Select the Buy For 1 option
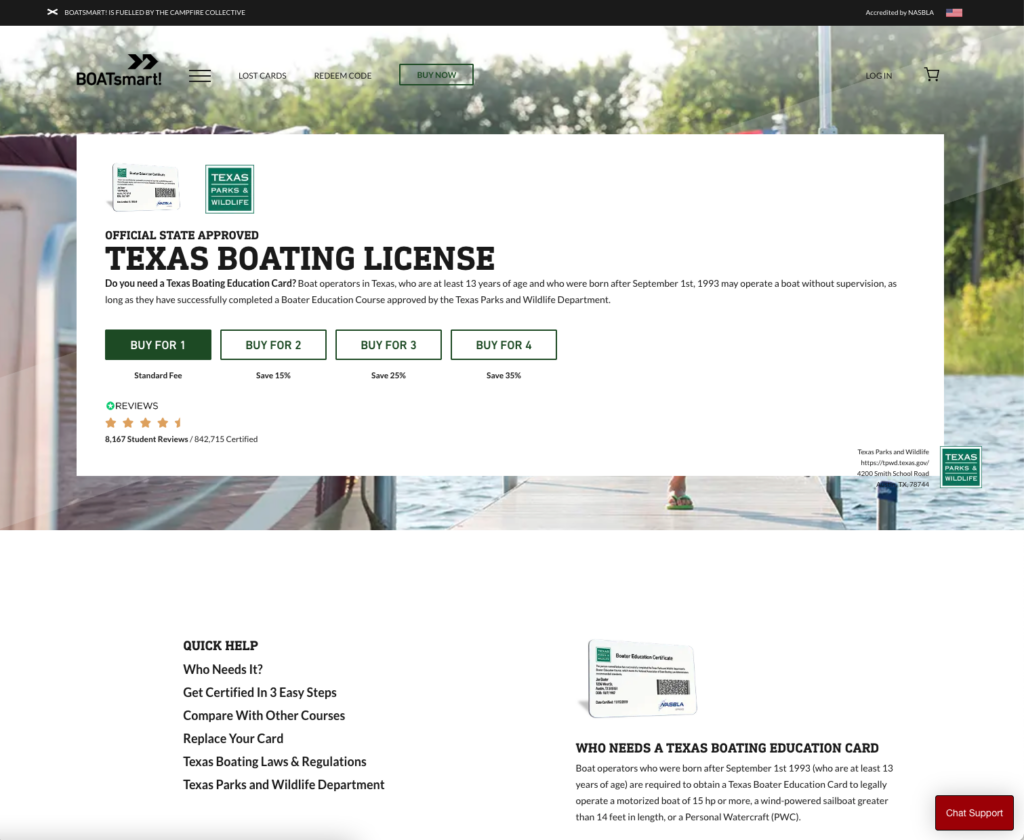This screenshot has width=1024, height=840. [x=158, y=345]
